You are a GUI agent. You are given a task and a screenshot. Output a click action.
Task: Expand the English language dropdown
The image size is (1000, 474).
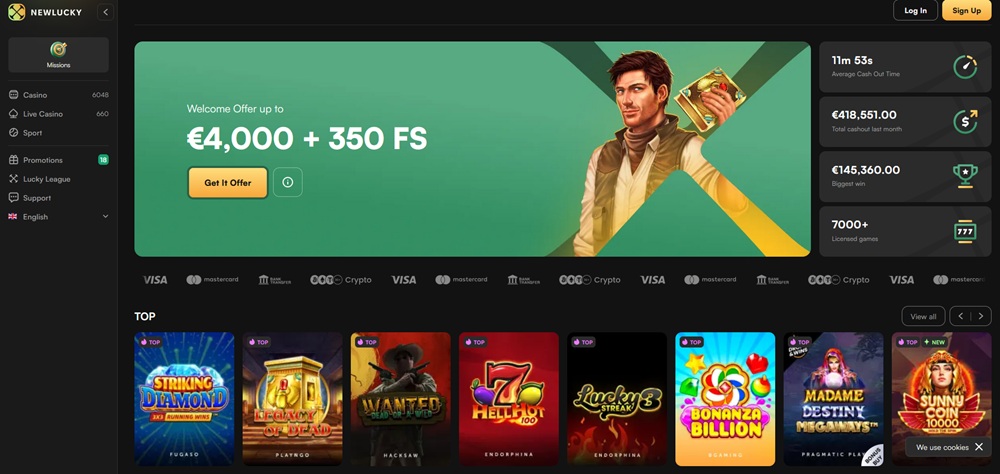[x=105, y=217]
